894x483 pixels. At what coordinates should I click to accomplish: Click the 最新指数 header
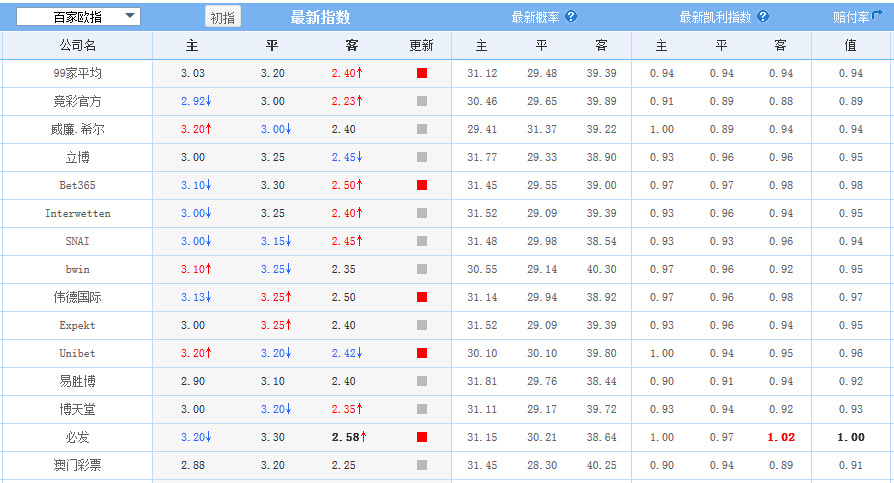click(x=320, y=17)
